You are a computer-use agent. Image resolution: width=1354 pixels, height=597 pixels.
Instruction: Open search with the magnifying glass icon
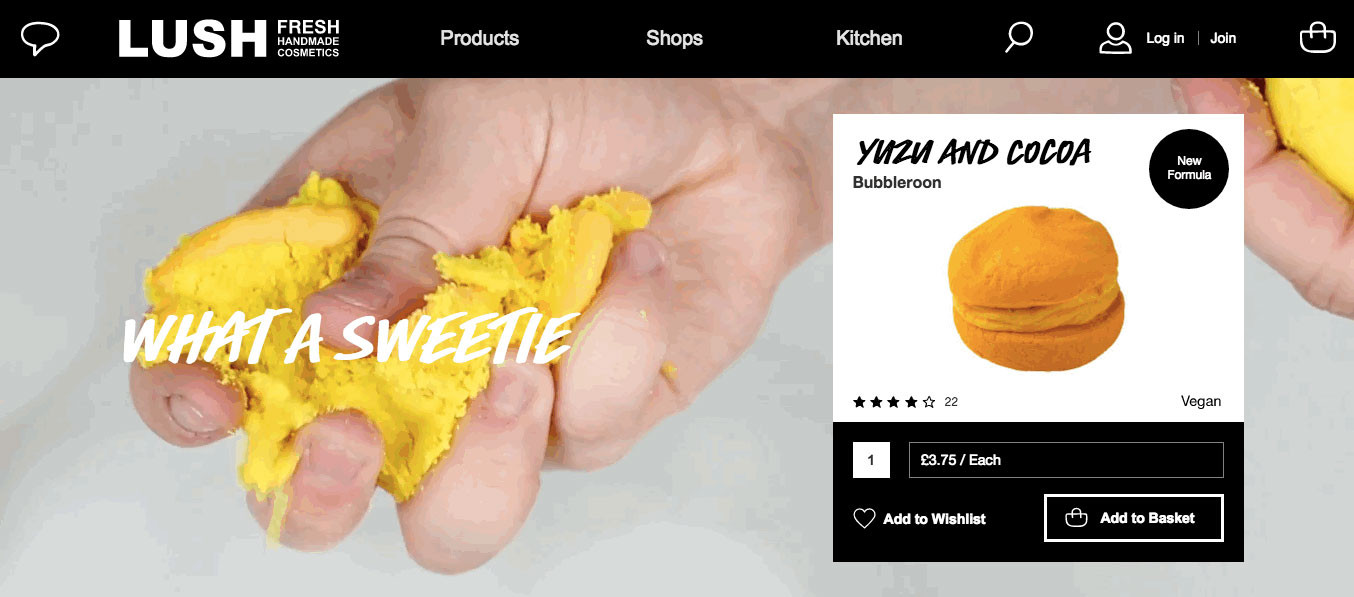point(1019,38)
